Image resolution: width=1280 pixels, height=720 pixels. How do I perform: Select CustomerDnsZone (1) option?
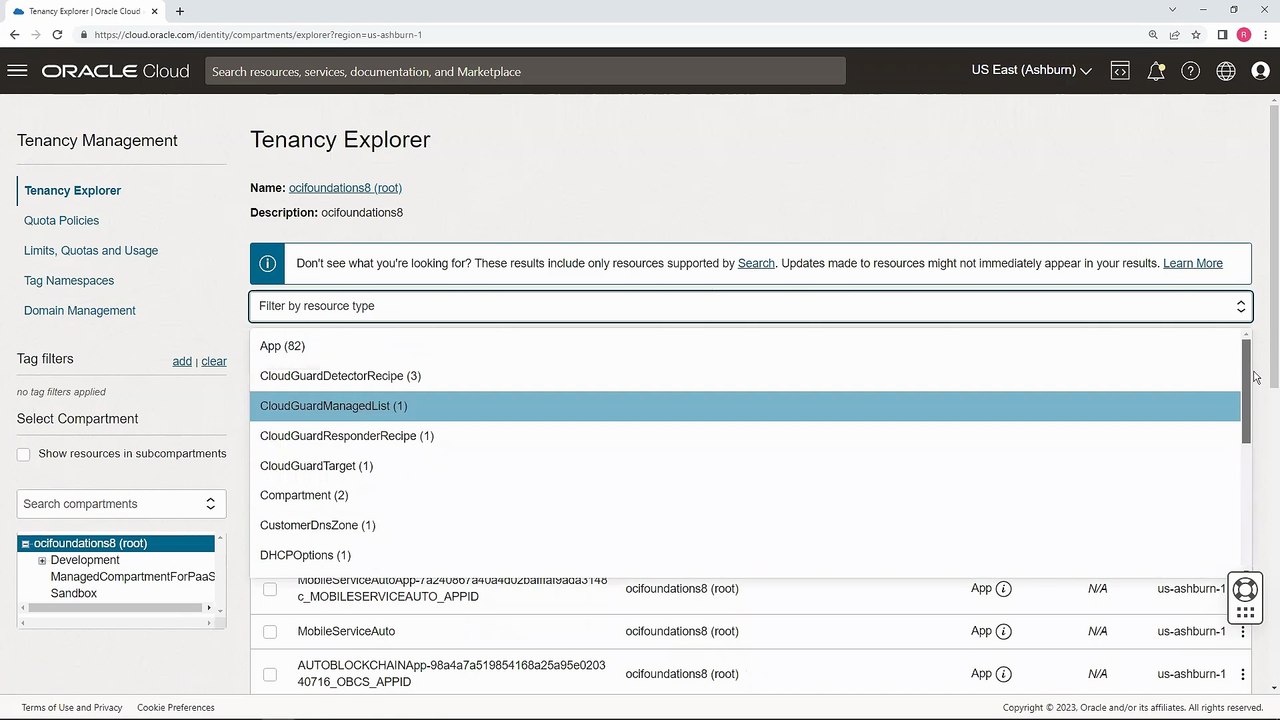[745, 525]
